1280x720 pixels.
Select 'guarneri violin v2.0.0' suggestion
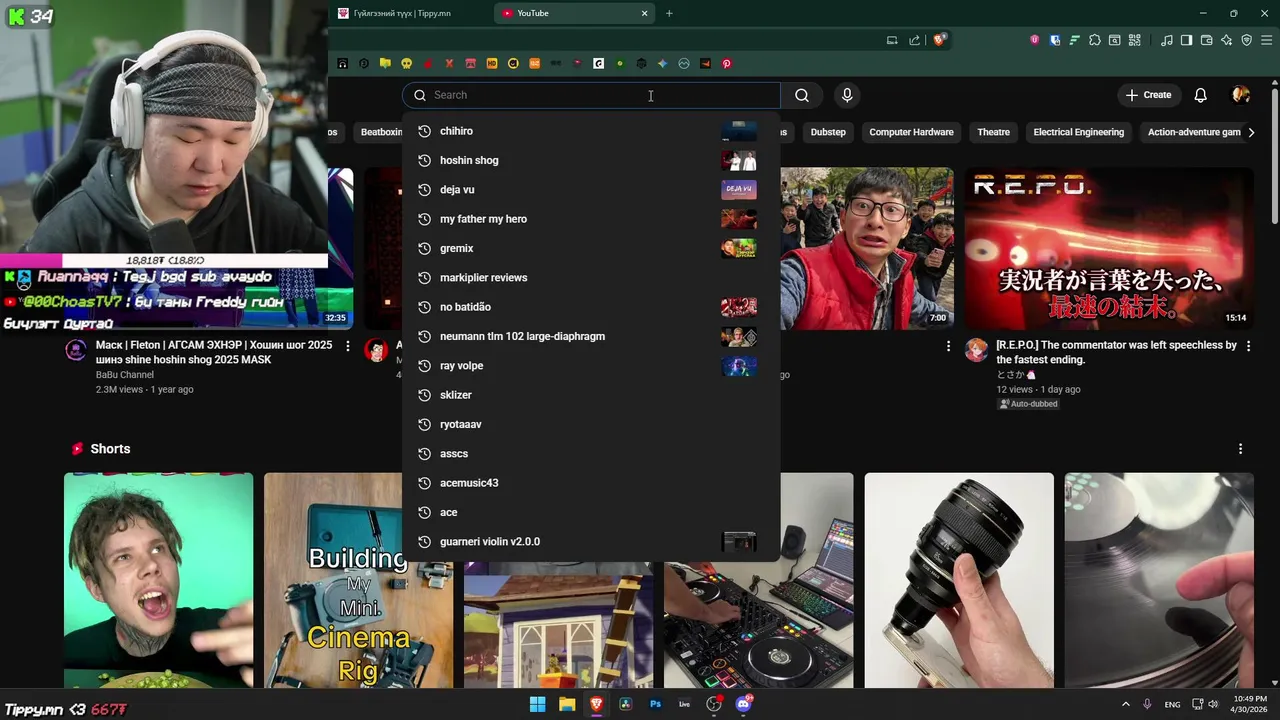click(x=590, y=541)
